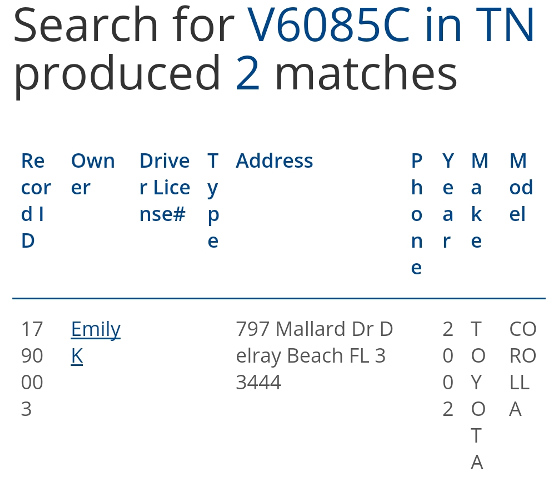Click the TOYOTA make cell
560x492 pixels.
(478, 396)
